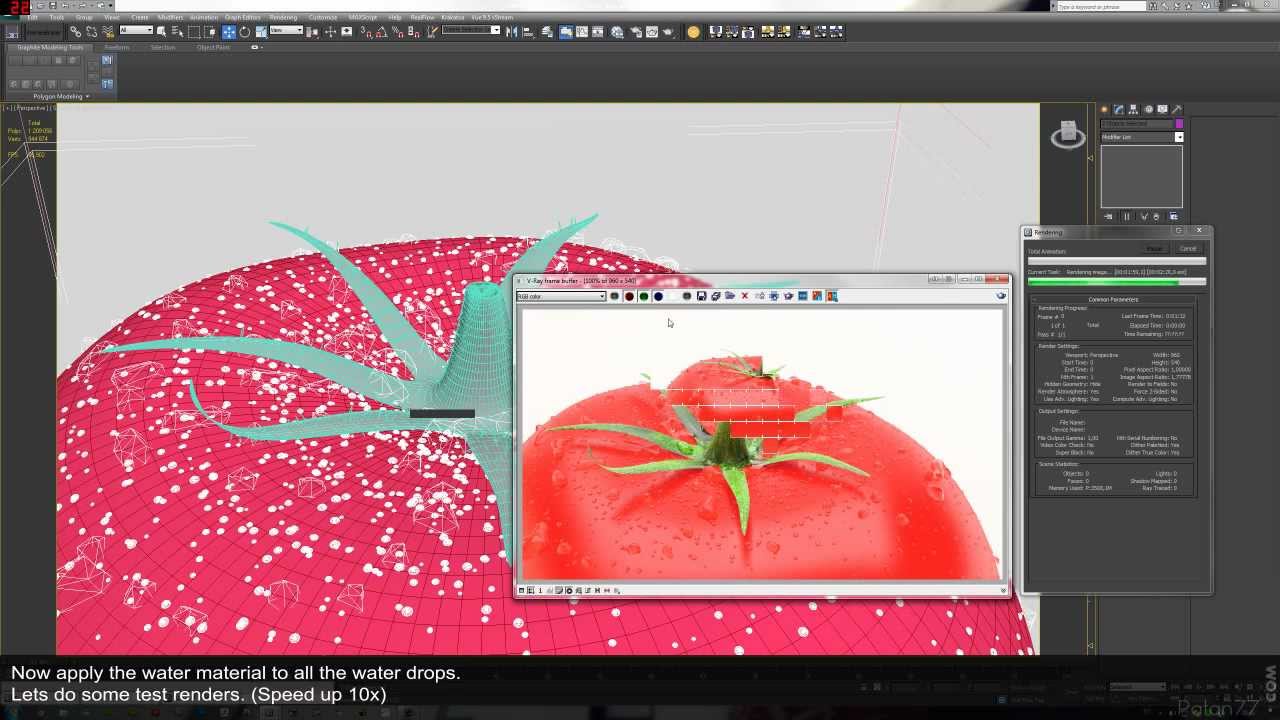The width and height of the screenshot is (1280, 720).
Task: Toggle the 3D Snaps button
Action: click(x=367, y=32)
